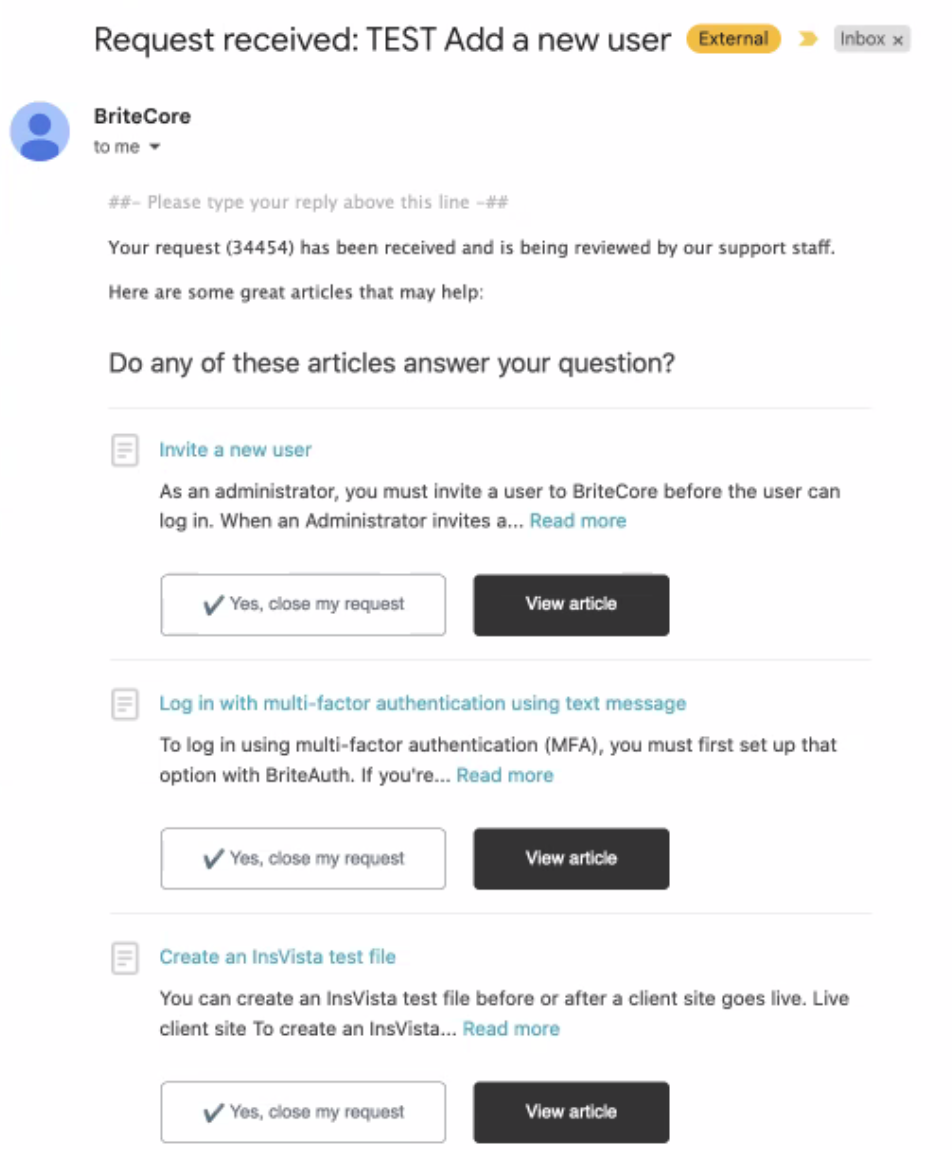Screen dimensions: 952x1150
Task: Click Read more in the MFA article summary
Action: [505, 775]
